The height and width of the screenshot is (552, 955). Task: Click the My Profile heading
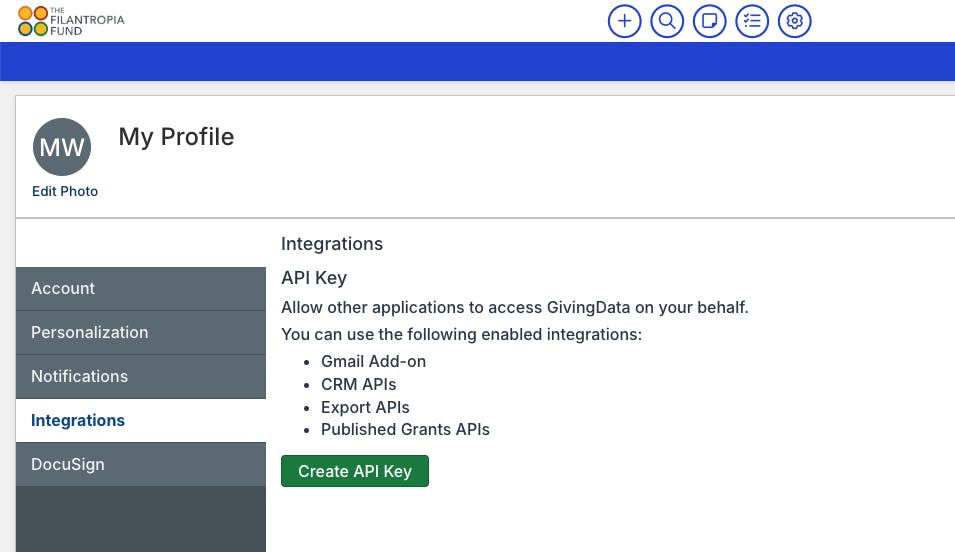[176, 137]
